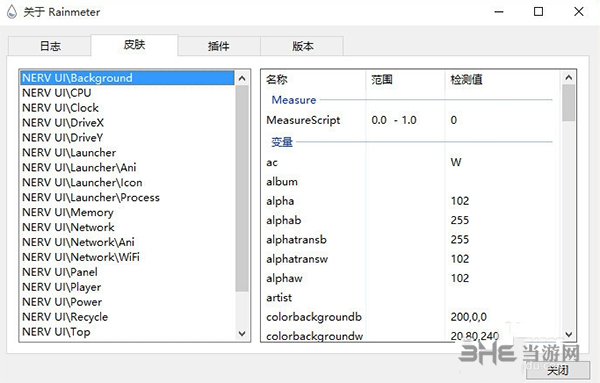Click the variables table scrollbar thumb

pyautogui.click(x=569, y=103)
